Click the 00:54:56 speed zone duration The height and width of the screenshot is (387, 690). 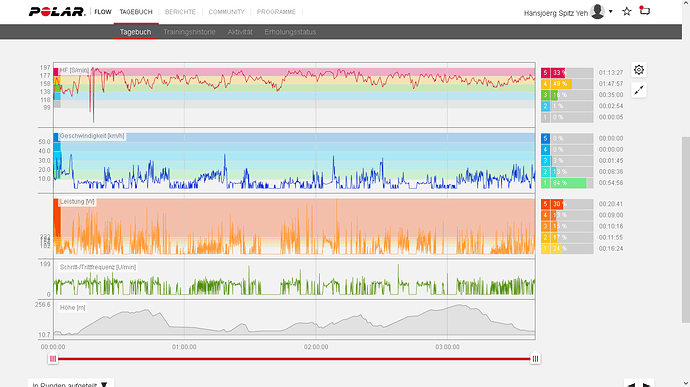click(611, 183)
